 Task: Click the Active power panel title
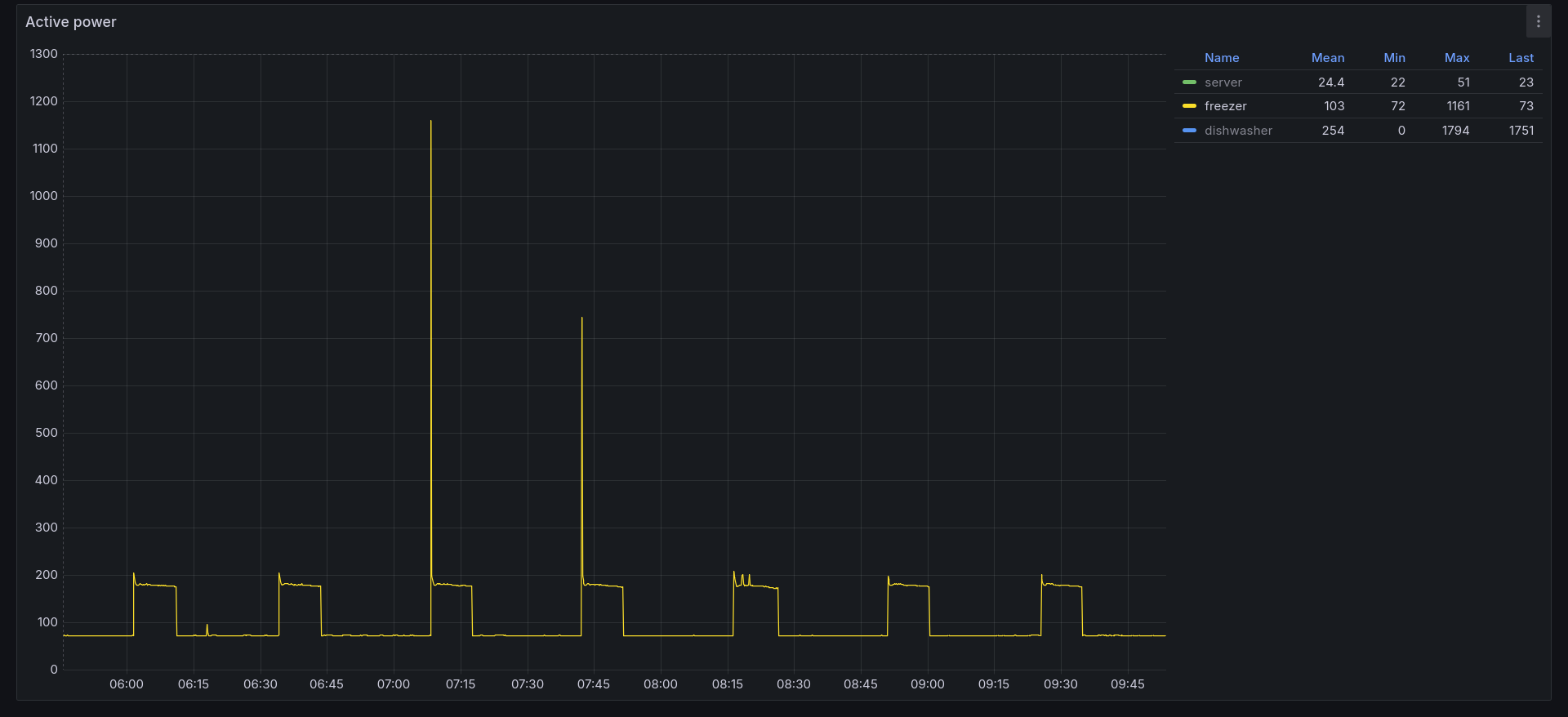(71, 22)
